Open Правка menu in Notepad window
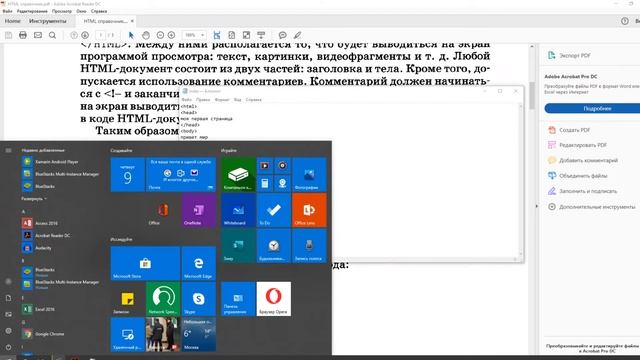The height and width of the screenshot is (360, 640). [x=202, y=100]
